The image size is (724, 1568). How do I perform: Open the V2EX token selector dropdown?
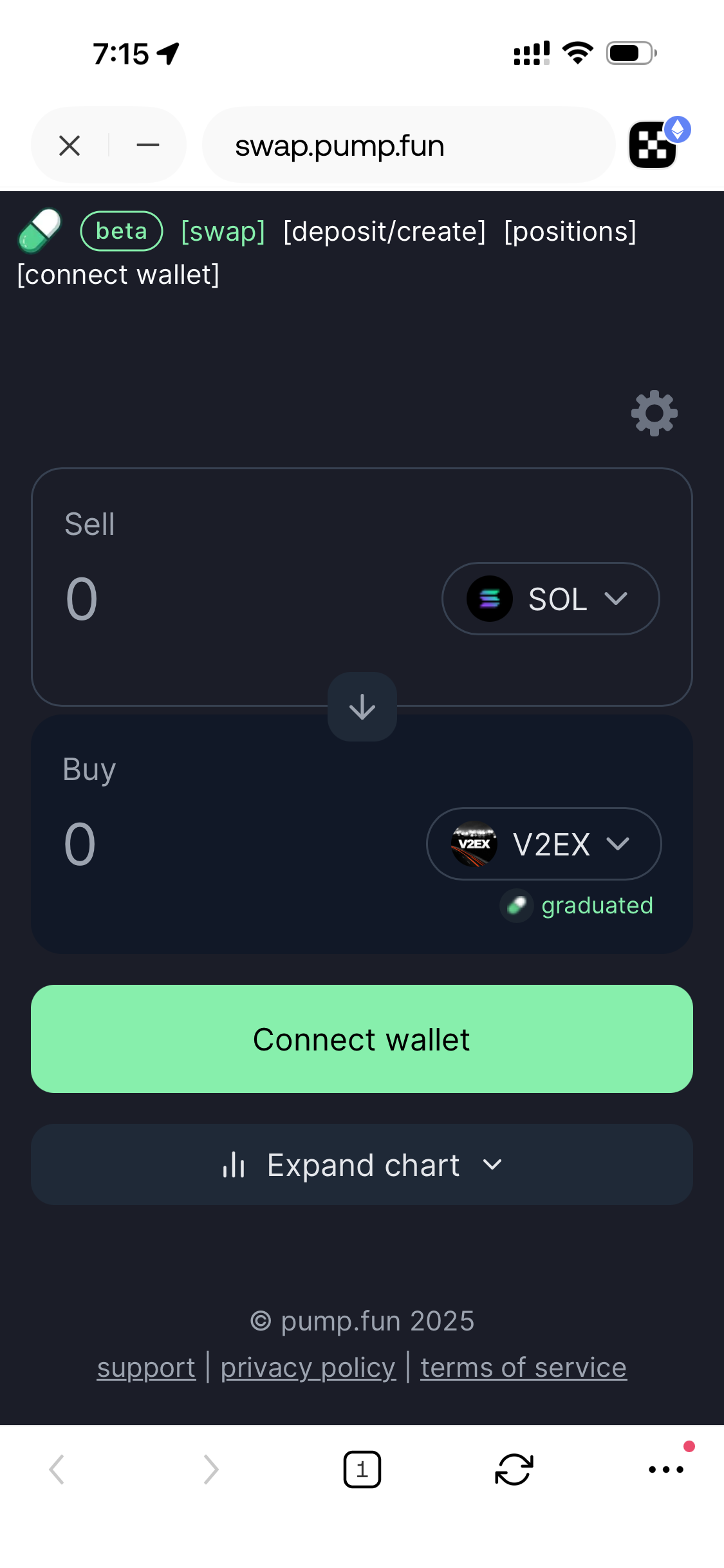click(544, 844)
